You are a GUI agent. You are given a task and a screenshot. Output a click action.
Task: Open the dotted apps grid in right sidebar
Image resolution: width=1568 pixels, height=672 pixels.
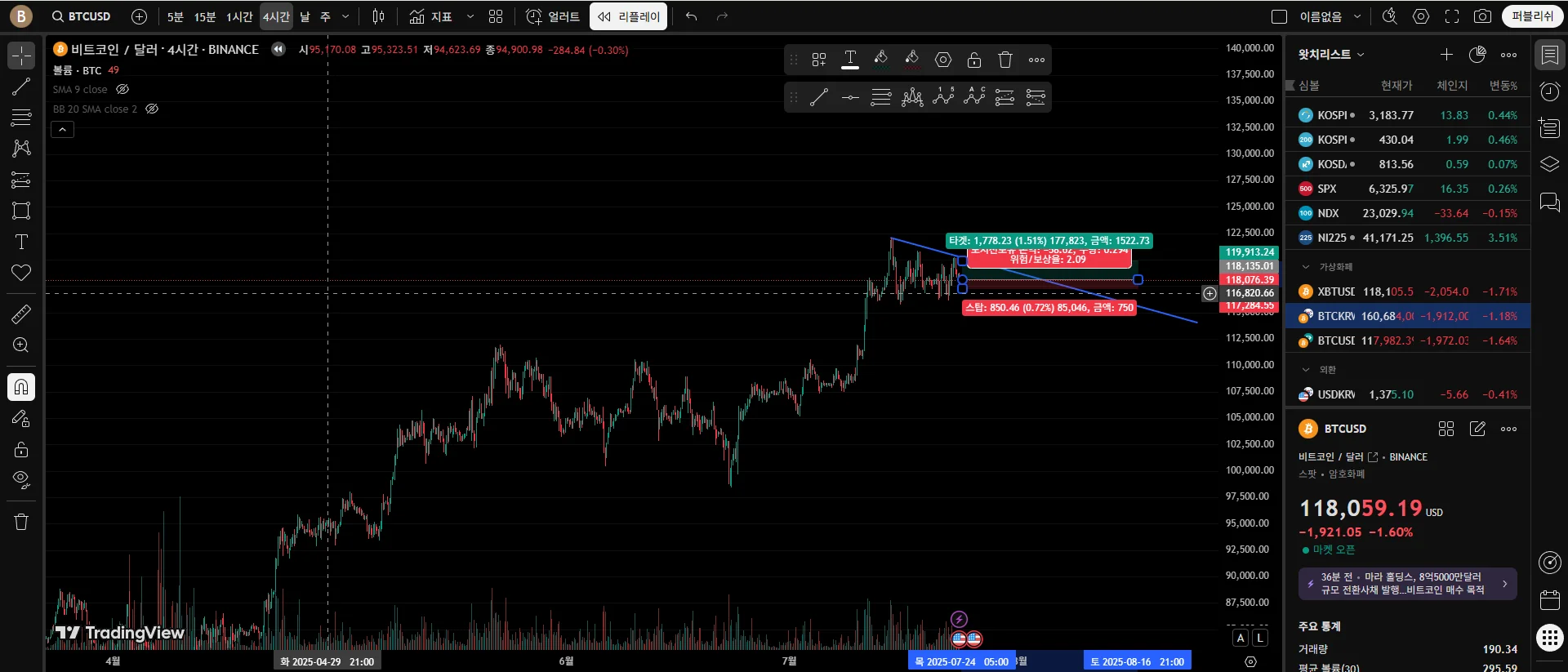pyautogui.click(x=1549, y=638)
